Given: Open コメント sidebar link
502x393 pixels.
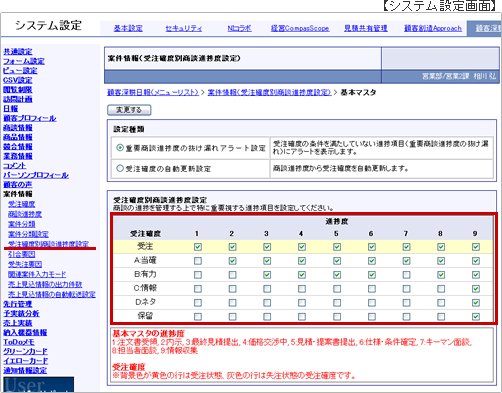Looking at the screenshot, I should click(x=14, y=166).
